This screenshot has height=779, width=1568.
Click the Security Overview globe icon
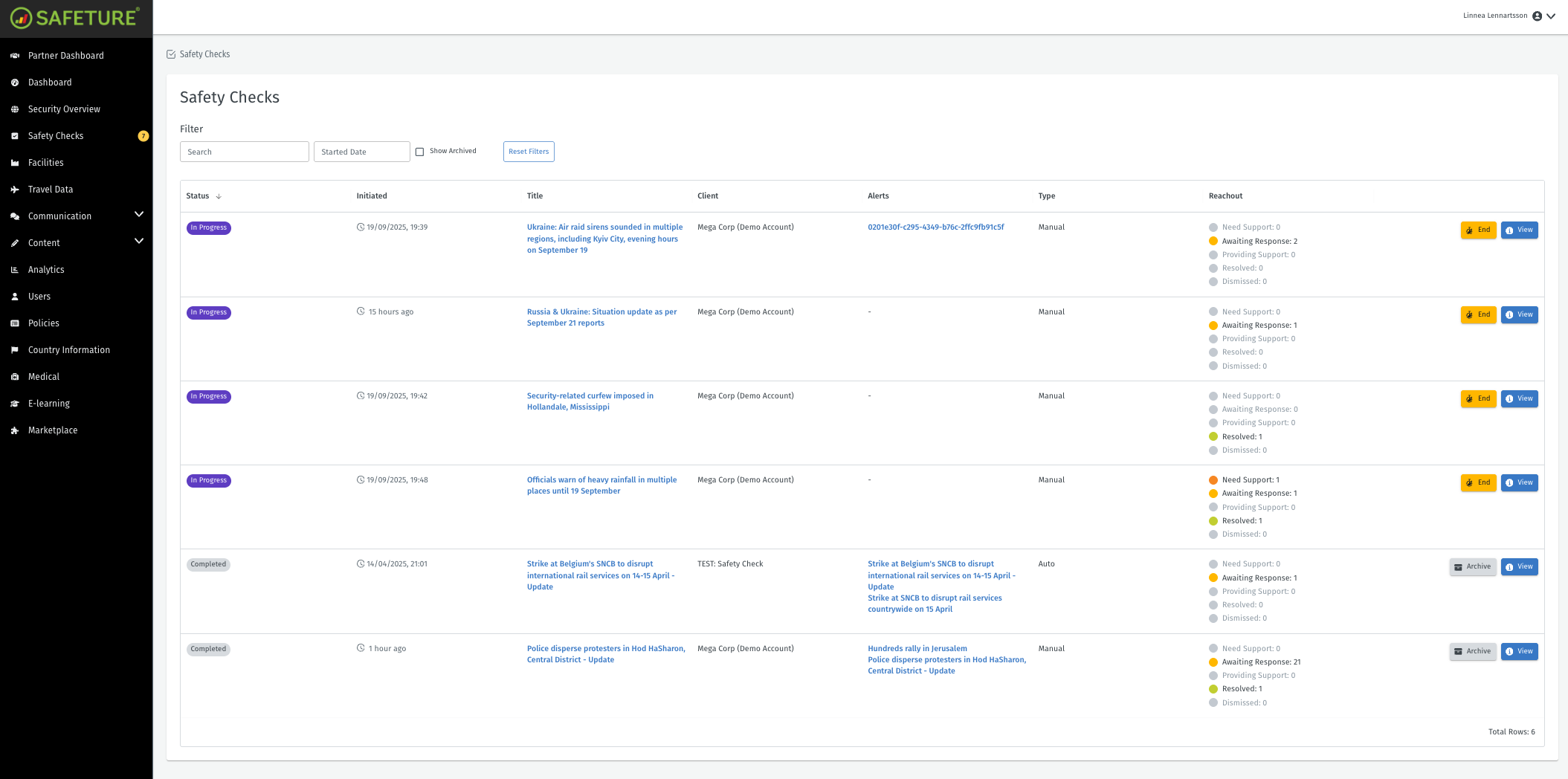point(15,109)
